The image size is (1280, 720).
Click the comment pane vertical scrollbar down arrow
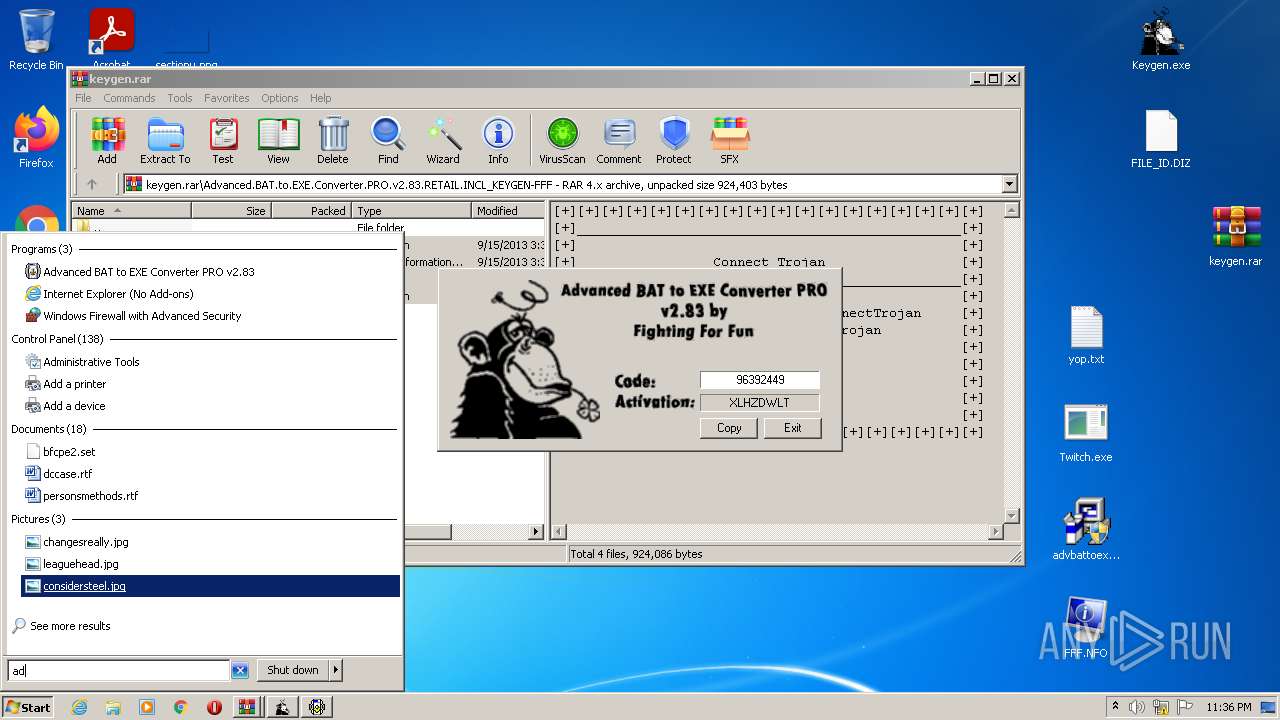tap(1011, 516)
